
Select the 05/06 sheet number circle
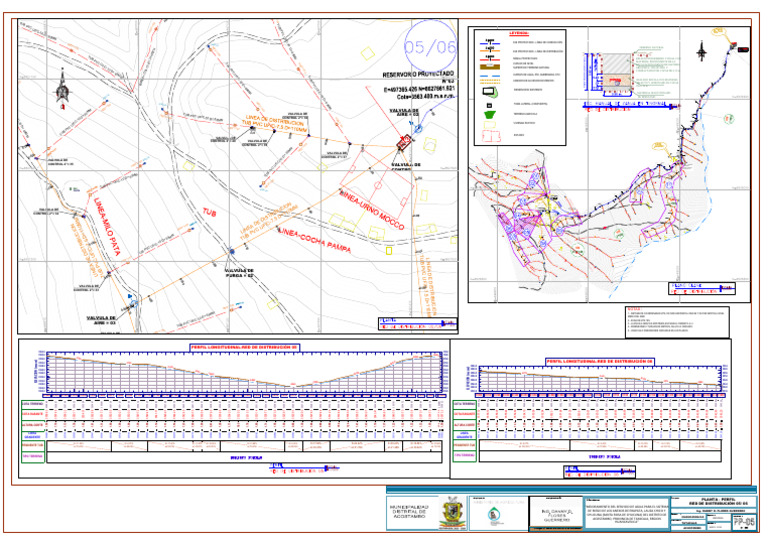[x=430, y=47]
